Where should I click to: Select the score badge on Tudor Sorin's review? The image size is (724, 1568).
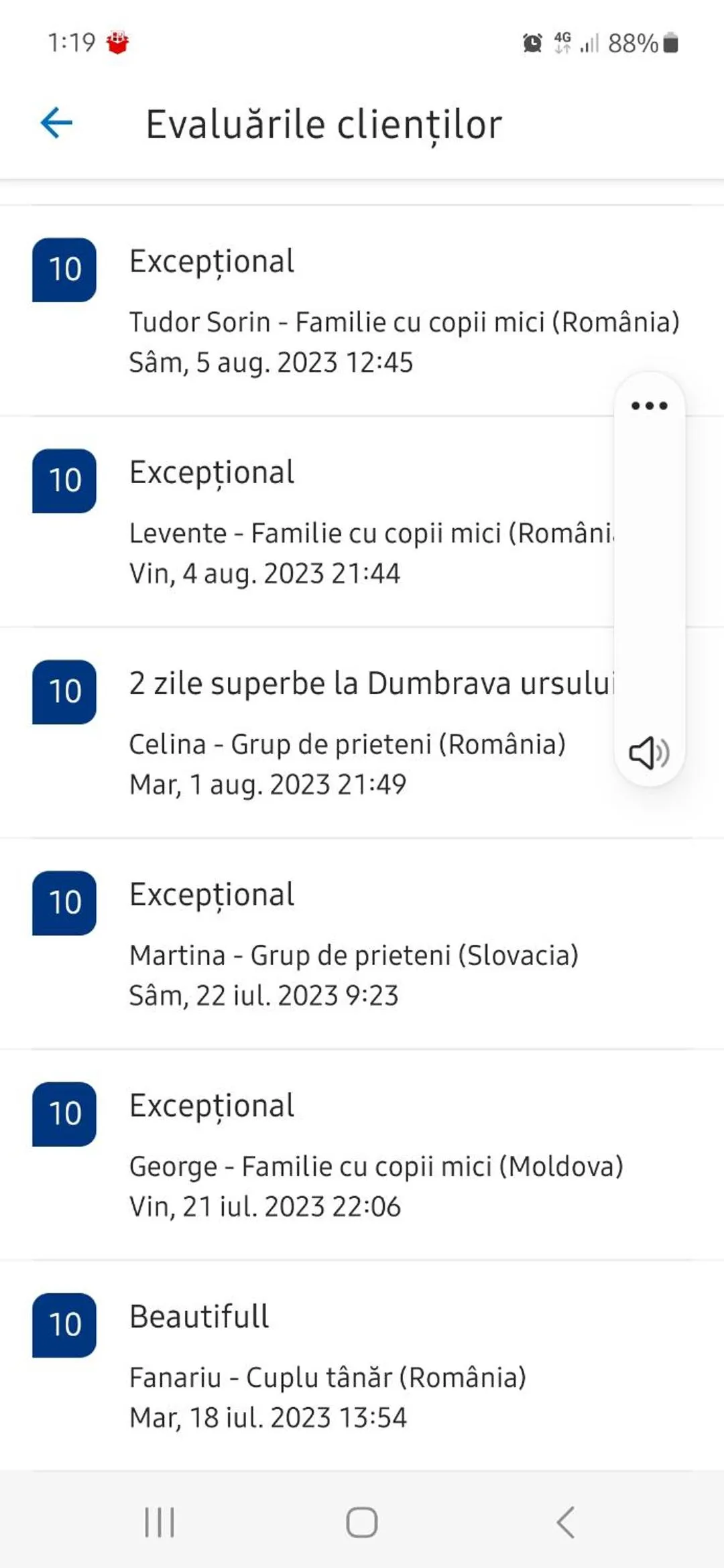pos(64,270)
